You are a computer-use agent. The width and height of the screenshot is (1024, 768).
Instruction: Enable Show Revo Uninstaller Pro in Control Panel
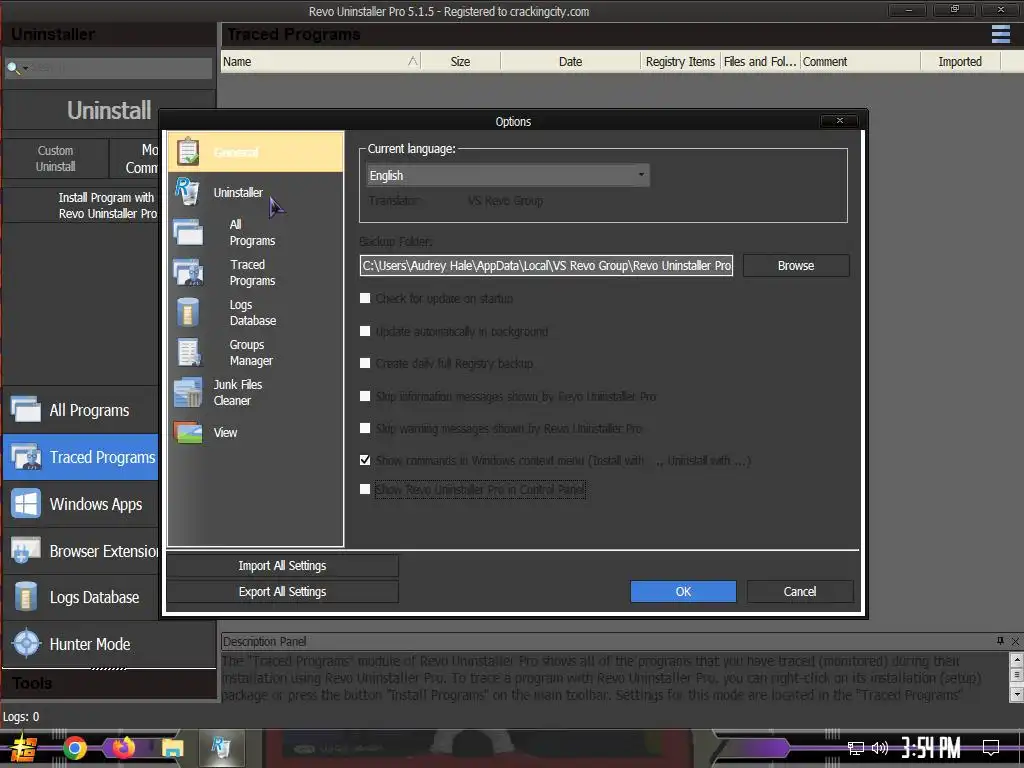pyautogui.click(x=365, y=489)
